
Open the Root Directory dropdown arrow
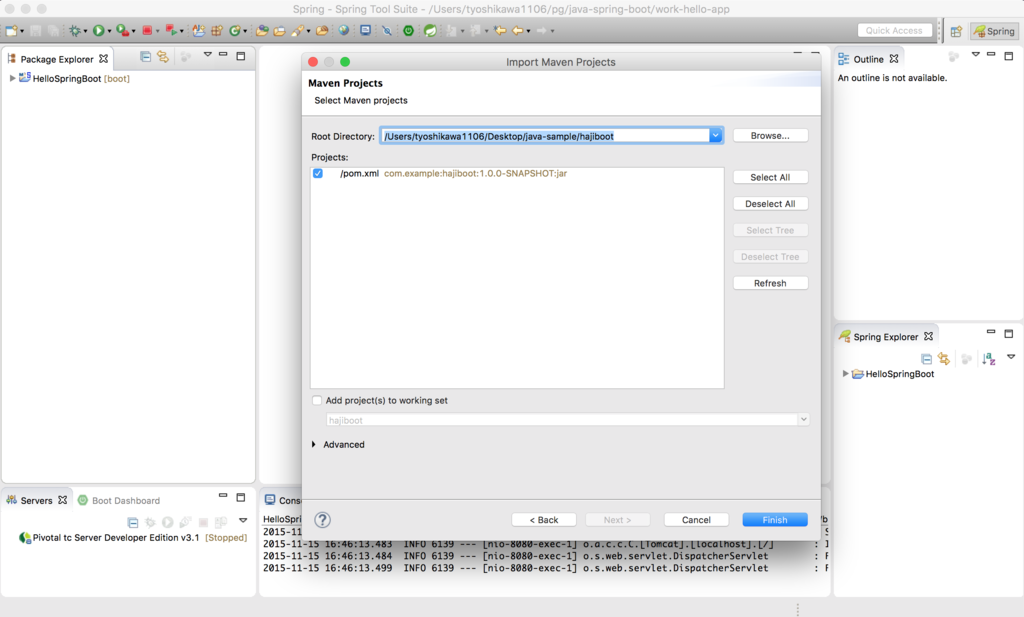pyautogui.click(x=716, y=136)
